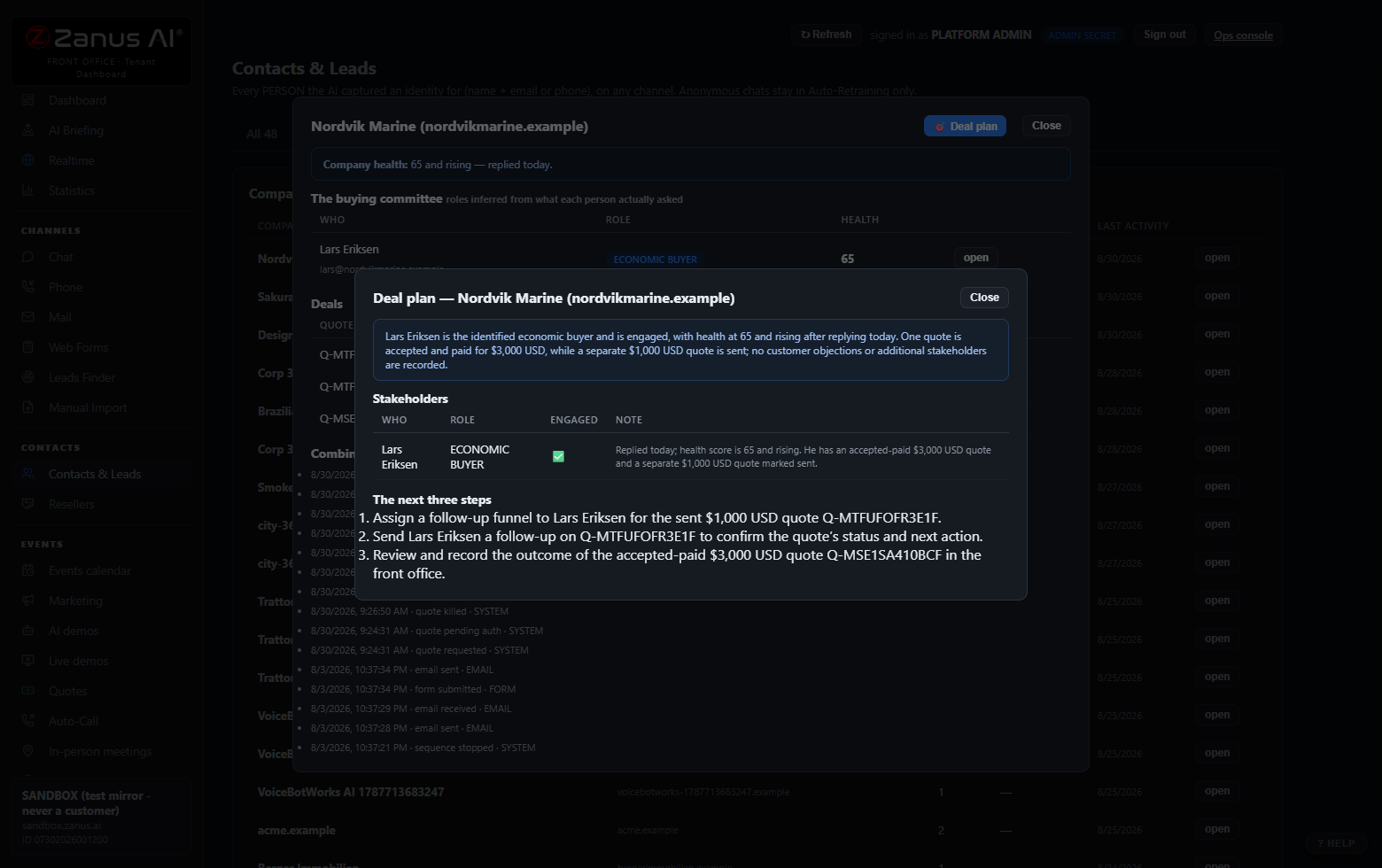Open the Live demos icon
Image resolution: width=1382 pixels, height=868 pixels.
click(28, 661)
